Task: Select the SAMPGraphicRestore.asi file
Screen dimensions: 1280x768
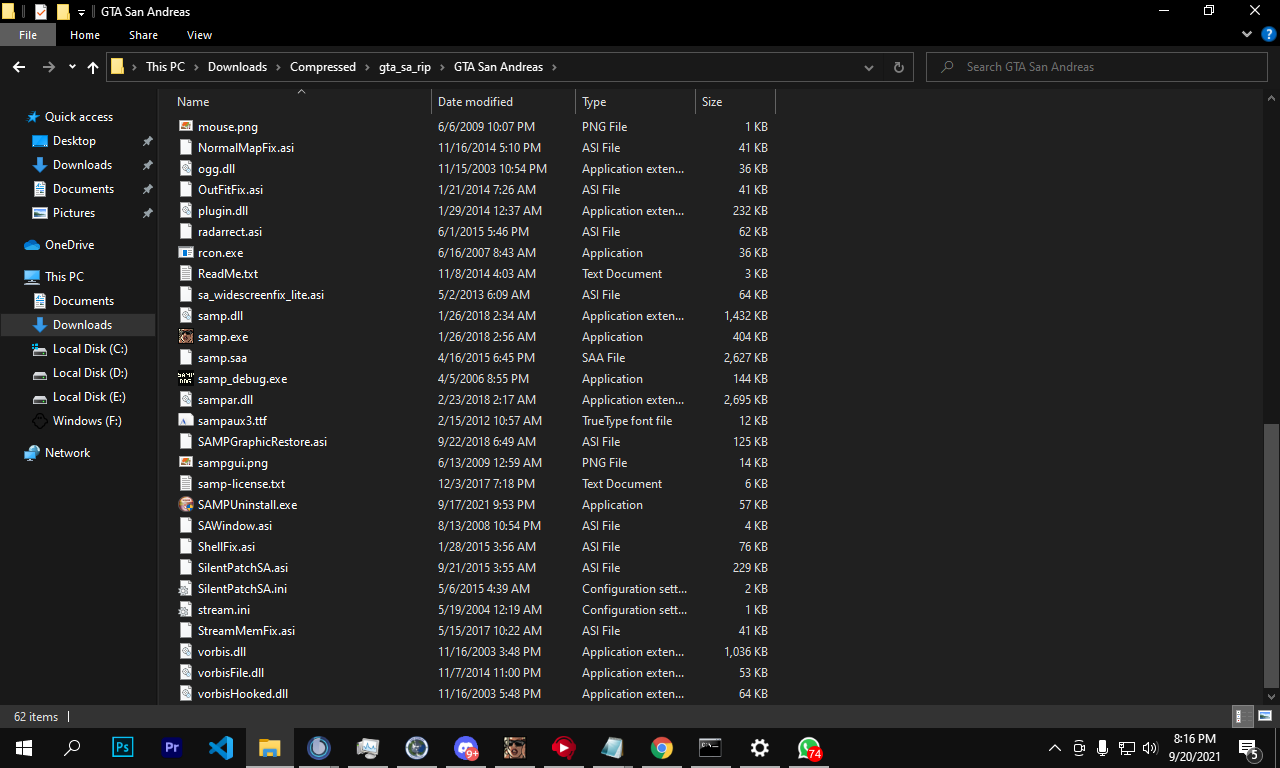Action: [262, 442]
